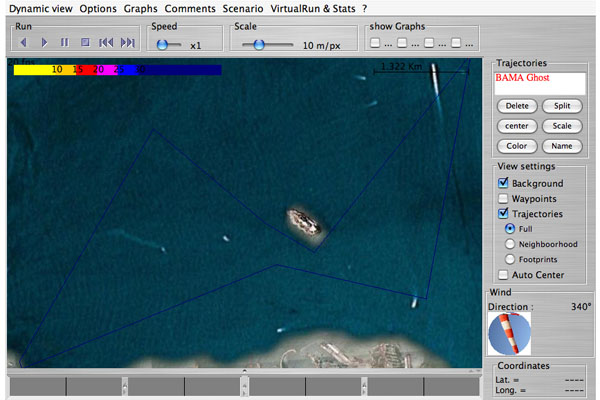Select the Neighboorhood radio button

point(510,244)
